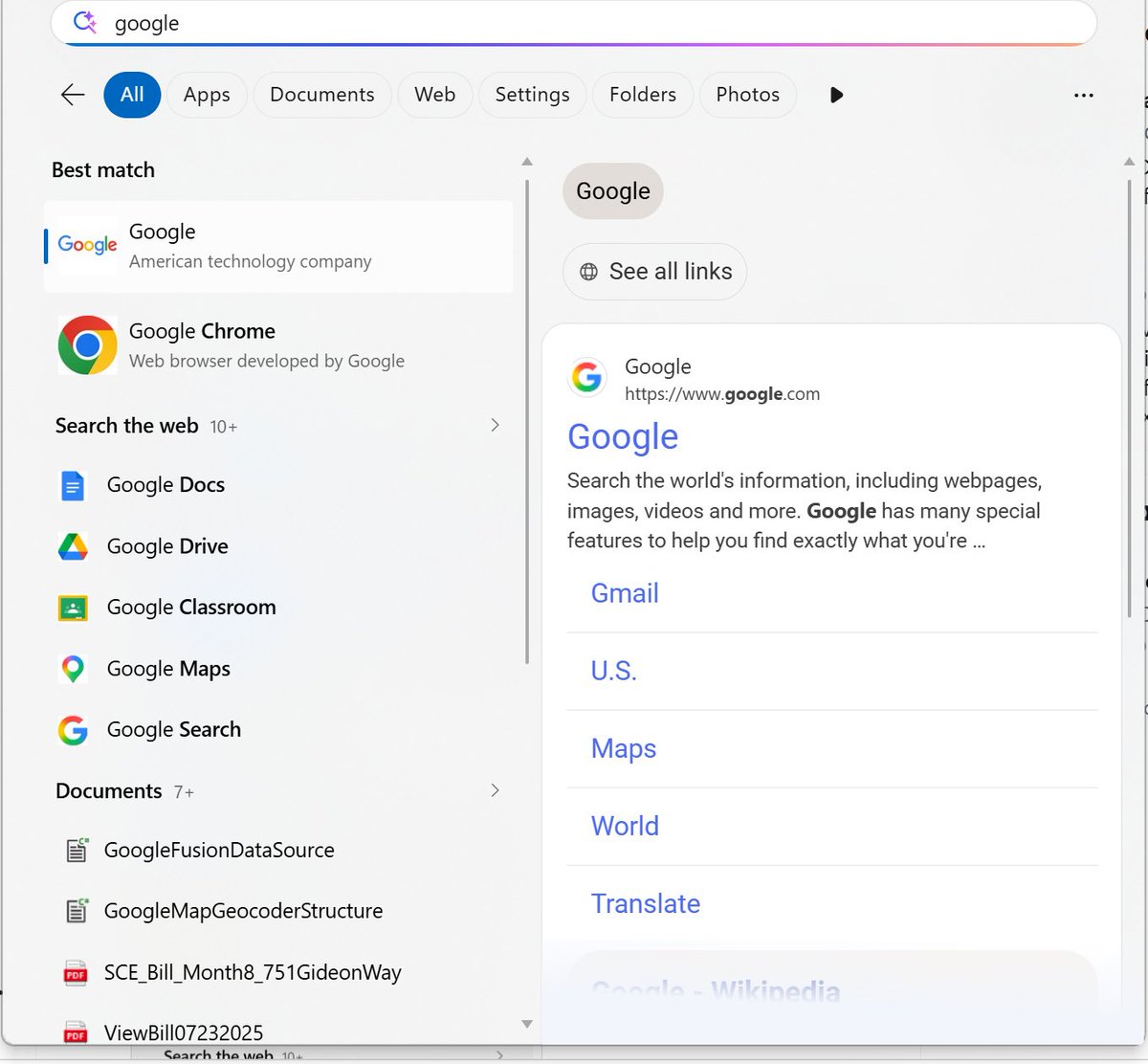Click the Search the web heading

126,426
